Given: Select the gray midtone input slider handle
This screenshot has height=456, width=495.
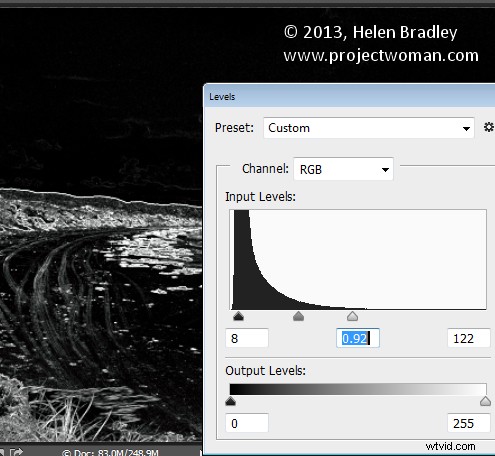Looking at the screenshot, I should coord(298,316).
